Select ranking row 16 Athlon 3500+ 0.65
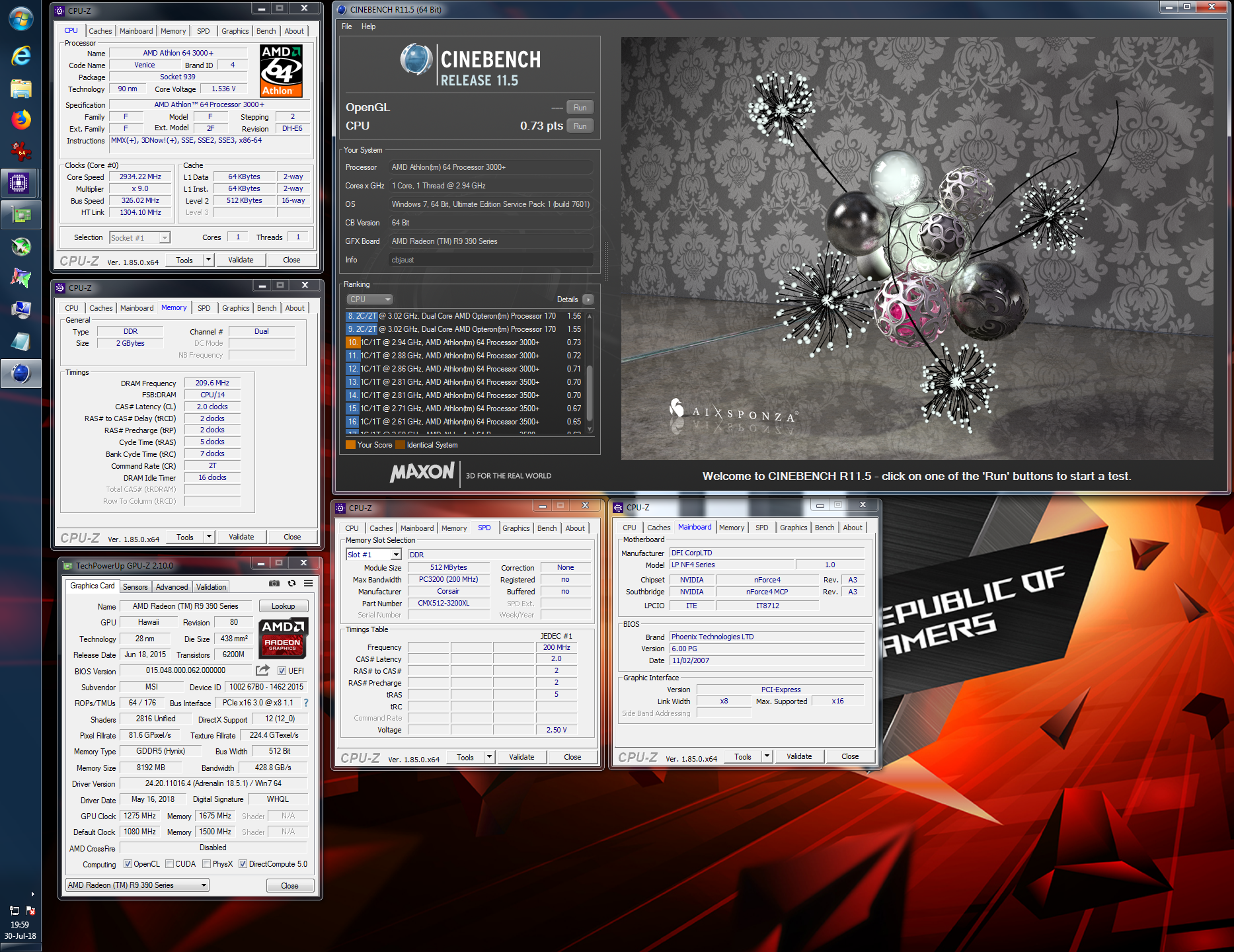Viewport: 1234px width, 952px height. [x=464, y=422]
